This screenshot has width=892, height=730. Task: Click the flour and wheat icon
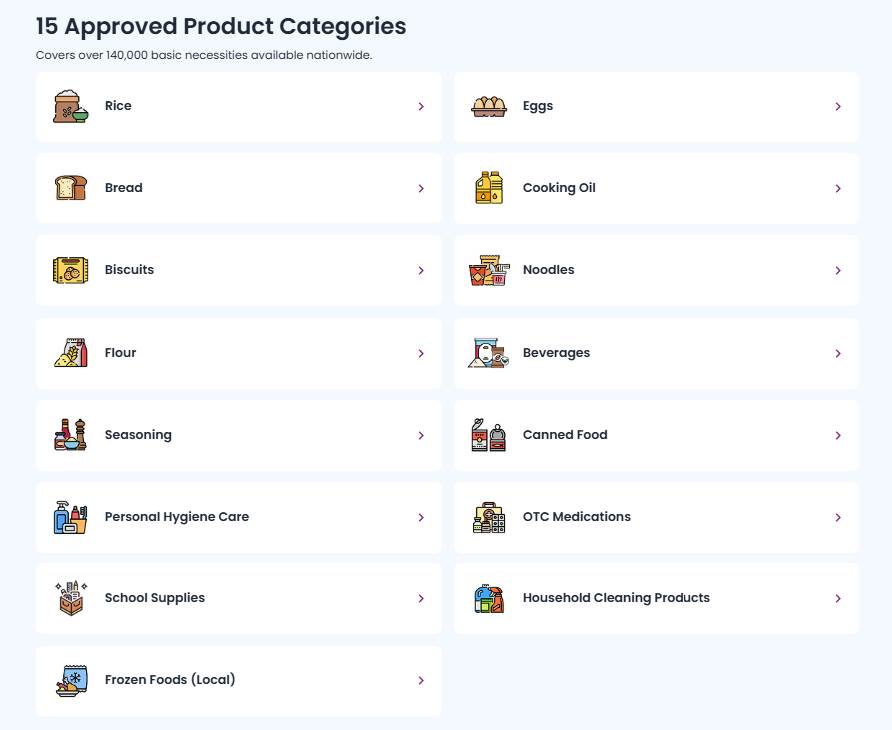tap(70, 353)
